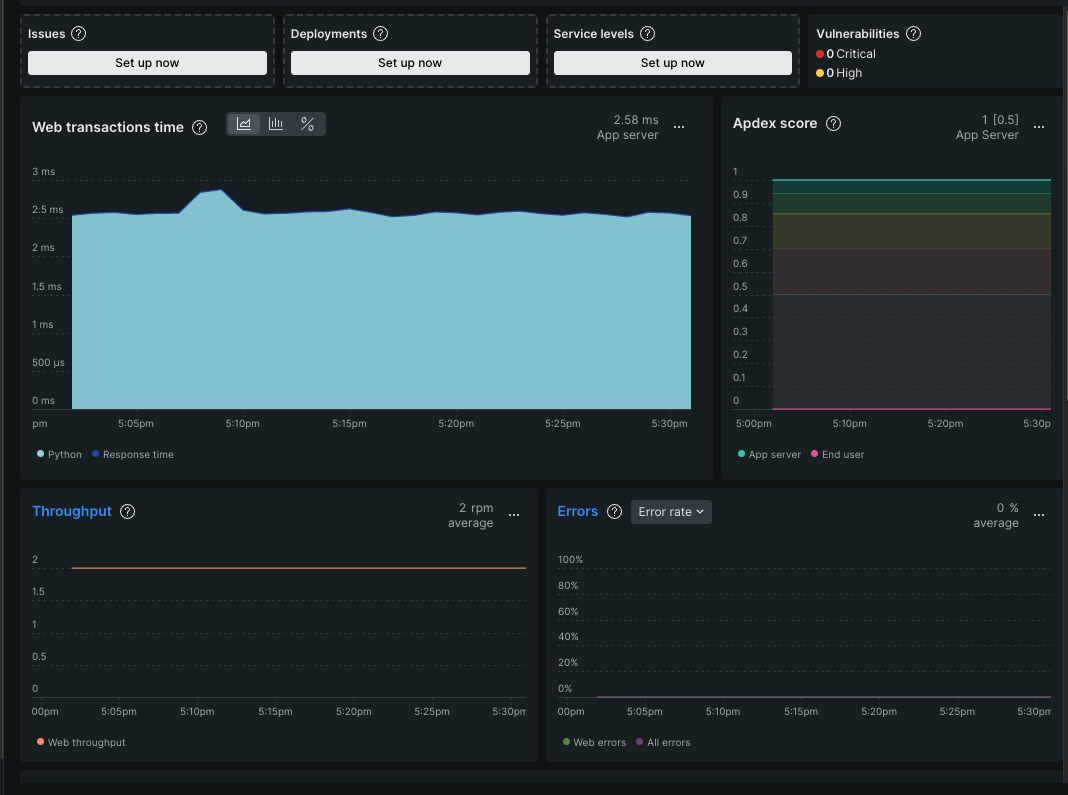Click Set up now under Issues
Image resolution: width=1068 pixels, height=795 pixels.
[x=147, y=63]
